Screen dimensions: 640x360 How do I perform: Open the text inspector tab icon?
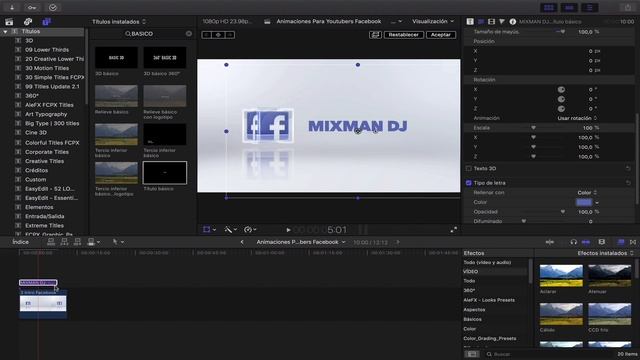pyautogui.click(x=481, y=22)
